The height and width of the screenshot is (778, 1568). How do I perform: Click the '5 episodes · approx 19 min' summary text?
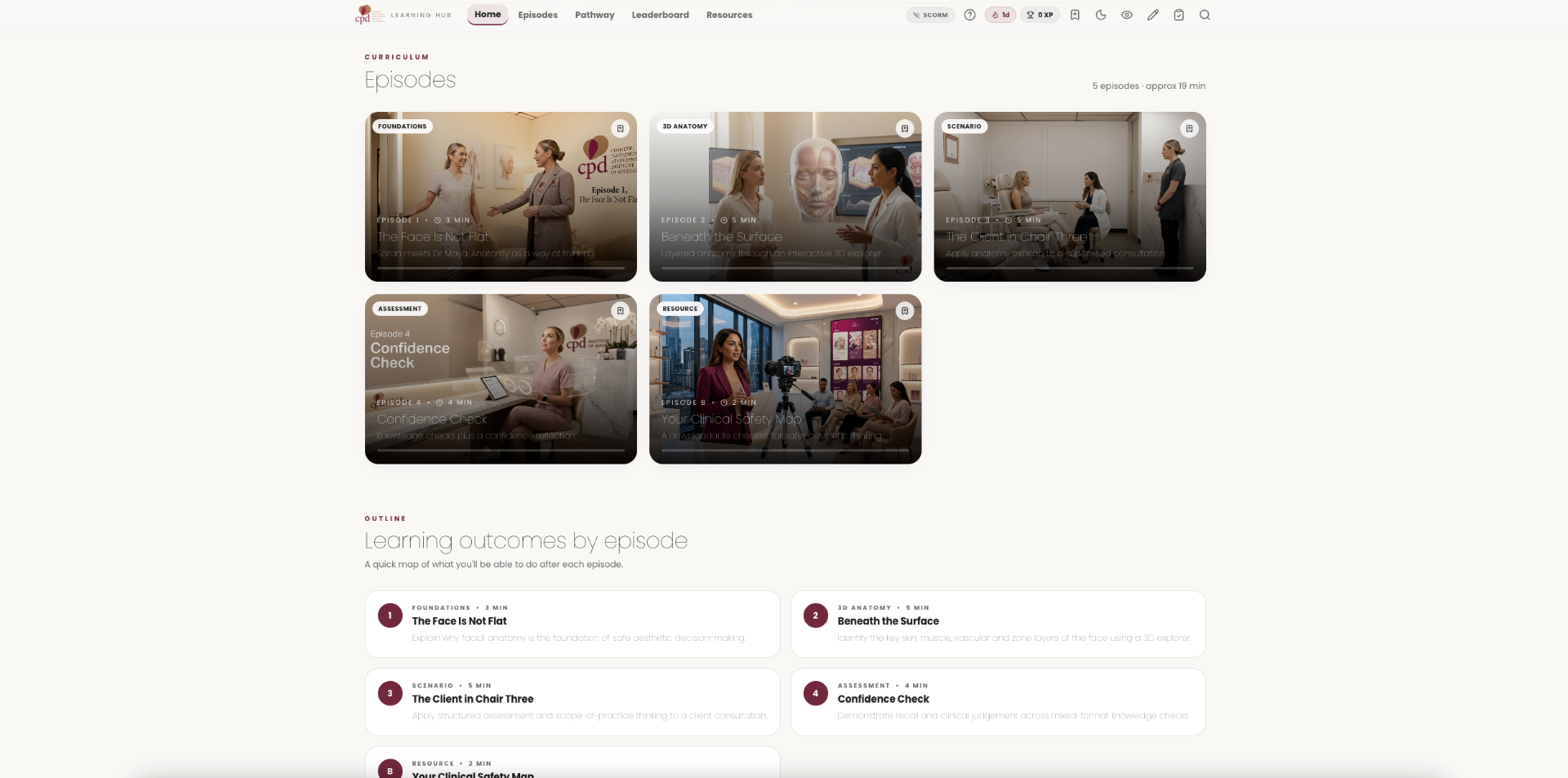pyautogui.click(x=1149, y=86)
